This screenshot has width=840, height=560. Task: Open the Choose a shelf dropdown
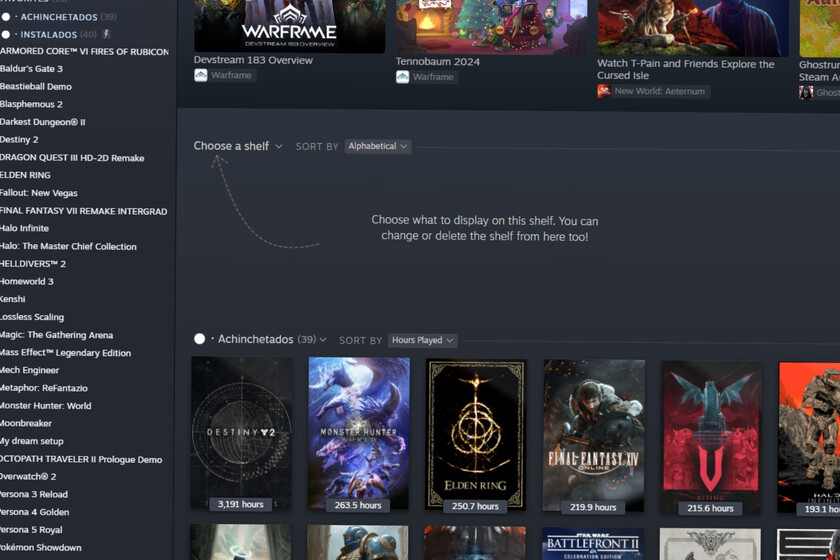[x=238, y=146]
